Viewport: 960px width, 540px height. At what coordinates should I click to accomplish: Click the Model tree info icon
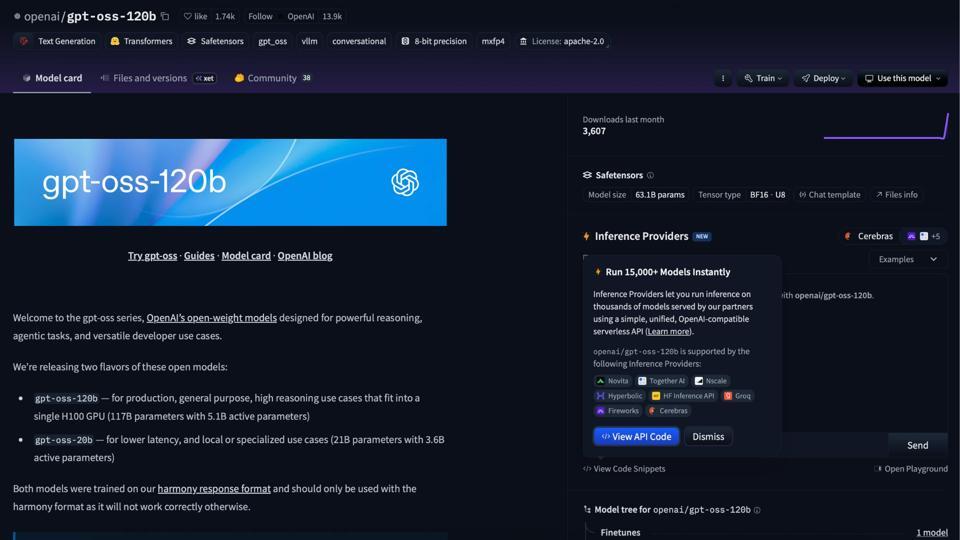[757, 510]
